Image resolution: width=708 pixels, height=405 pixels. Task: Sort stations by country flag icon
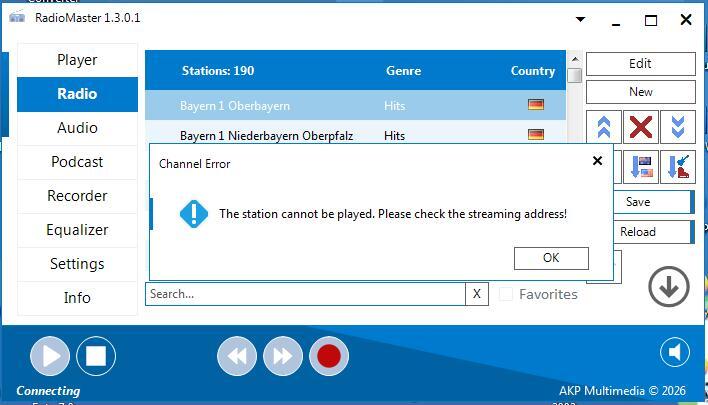[641, 166]
